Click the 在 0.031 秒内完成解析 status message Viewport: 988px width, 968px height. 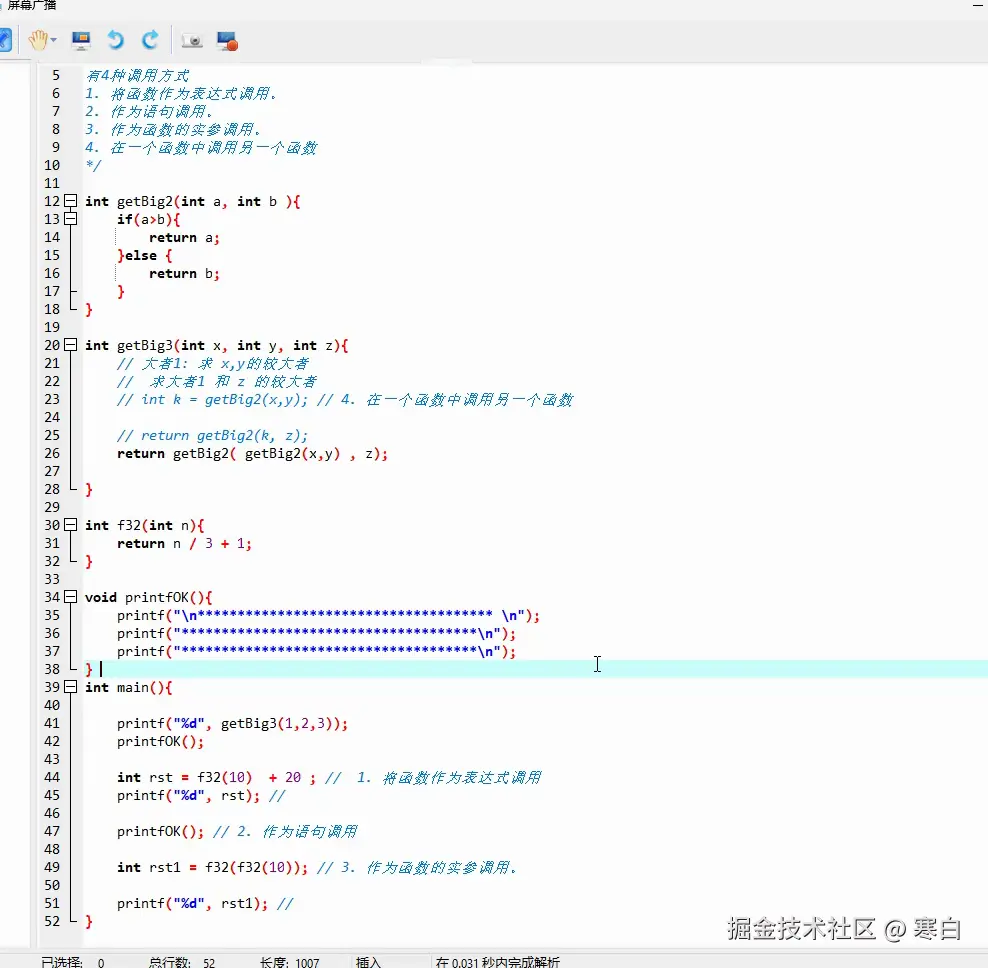tap(497, 962)
